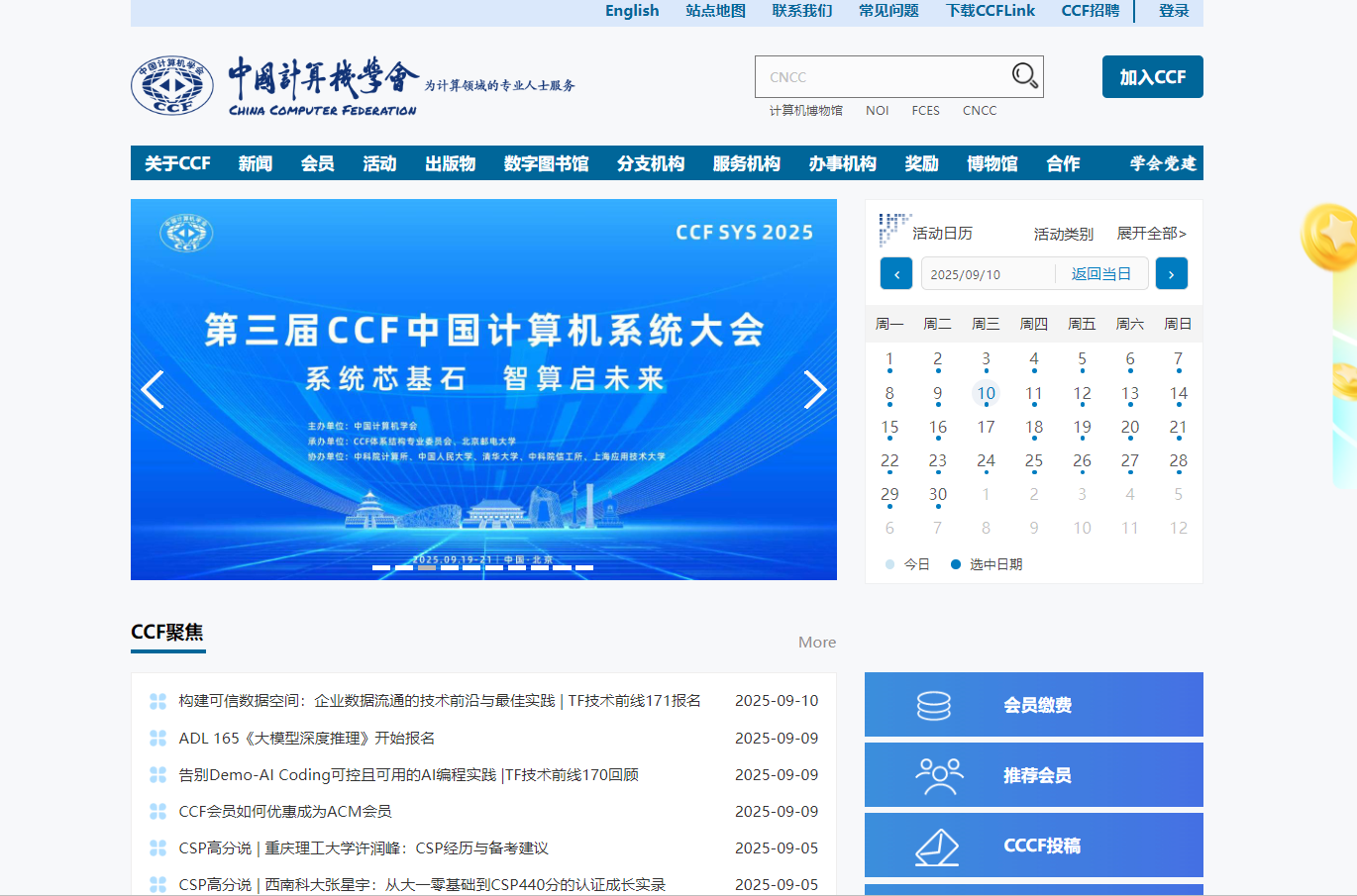Click bullet icon beside CCF会员如何优惠 news
The image size is (1357, 896).
tap(157, 811)
